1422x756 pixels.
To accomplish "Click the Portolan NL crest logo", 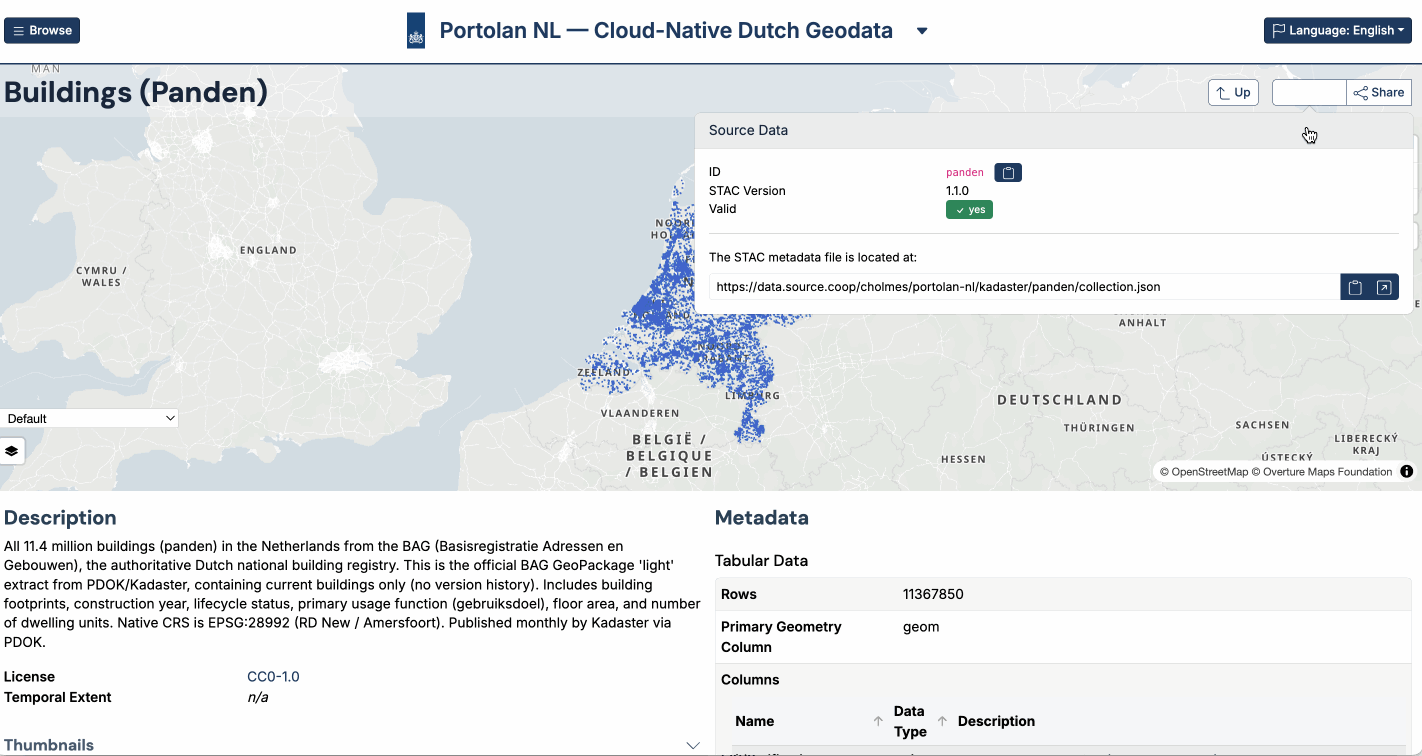I will point(416,31).
